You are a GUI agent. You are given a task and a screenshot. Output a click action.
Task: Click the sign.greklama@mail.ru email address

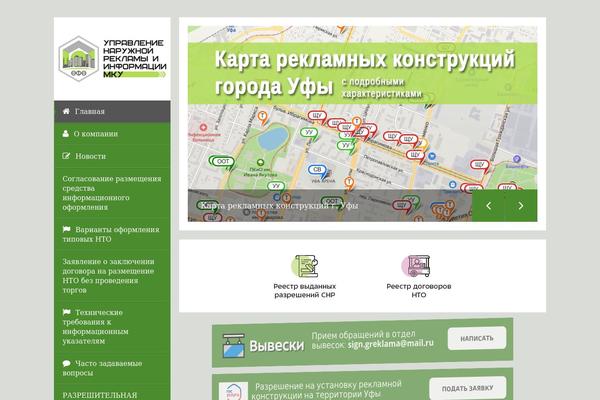pyautogui.click(x=391, y=344)
